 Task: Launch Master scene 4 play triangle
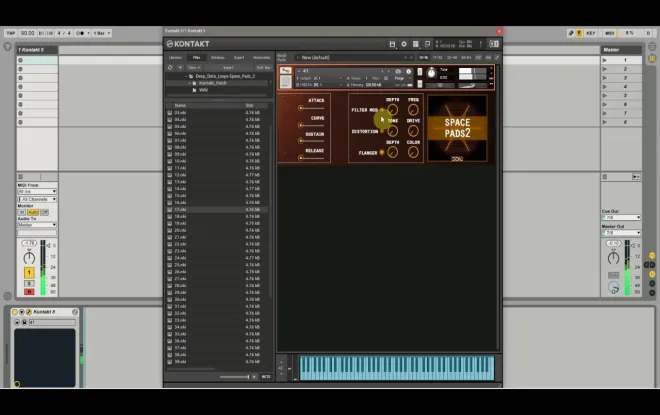pos(605,87)
